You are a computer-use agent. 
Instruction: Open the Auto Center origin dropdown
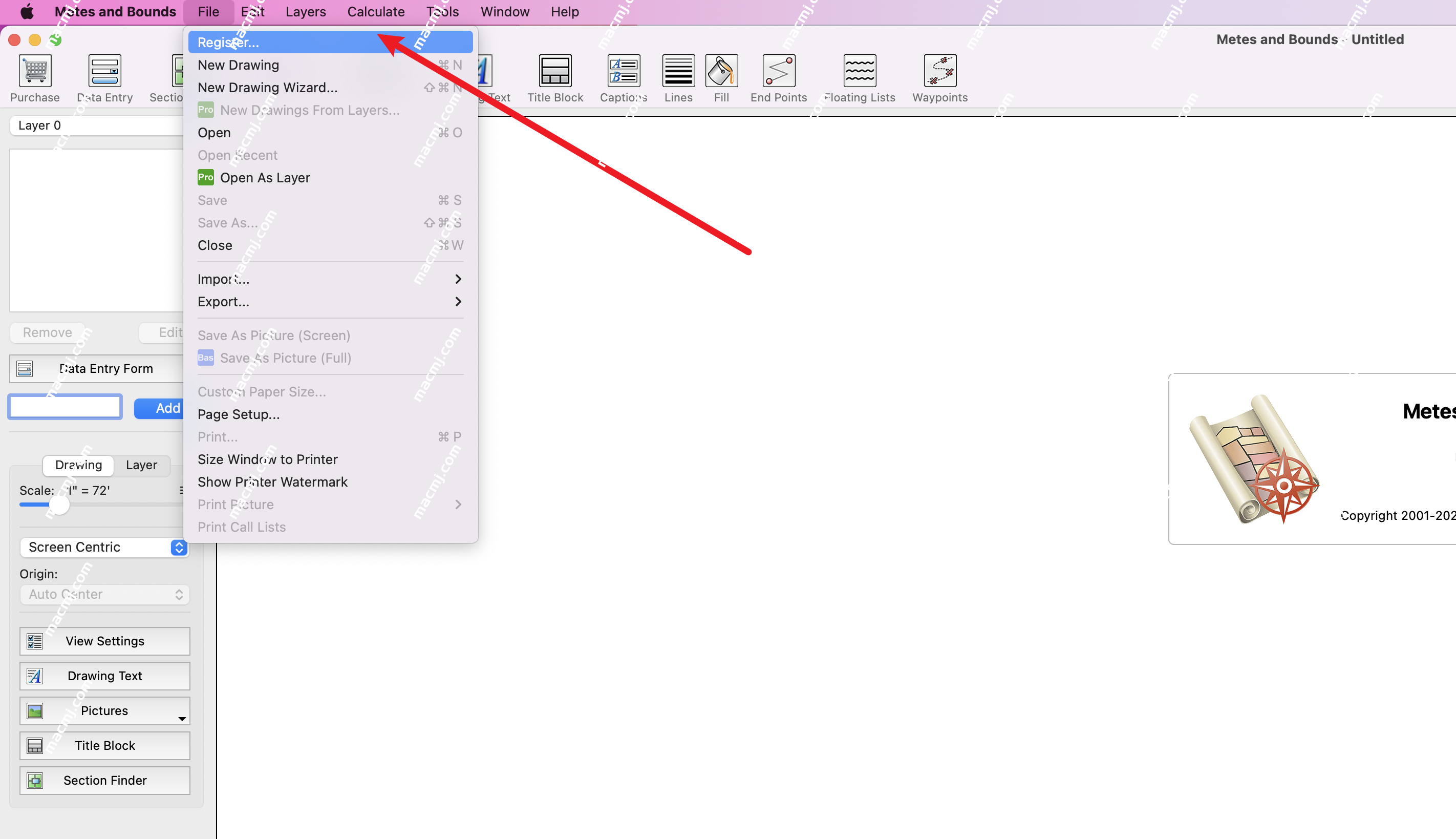(x=105, y=595)
